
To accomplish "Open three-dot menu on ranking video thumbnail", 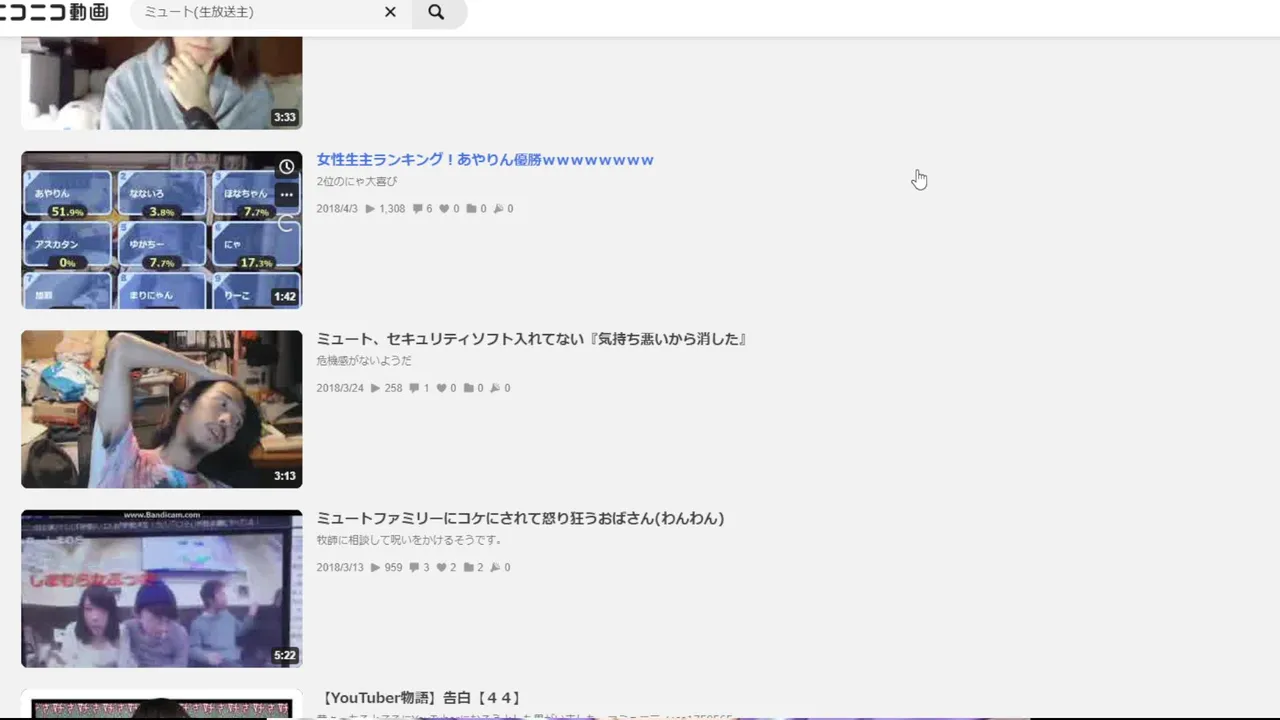I will click(287, 194).
